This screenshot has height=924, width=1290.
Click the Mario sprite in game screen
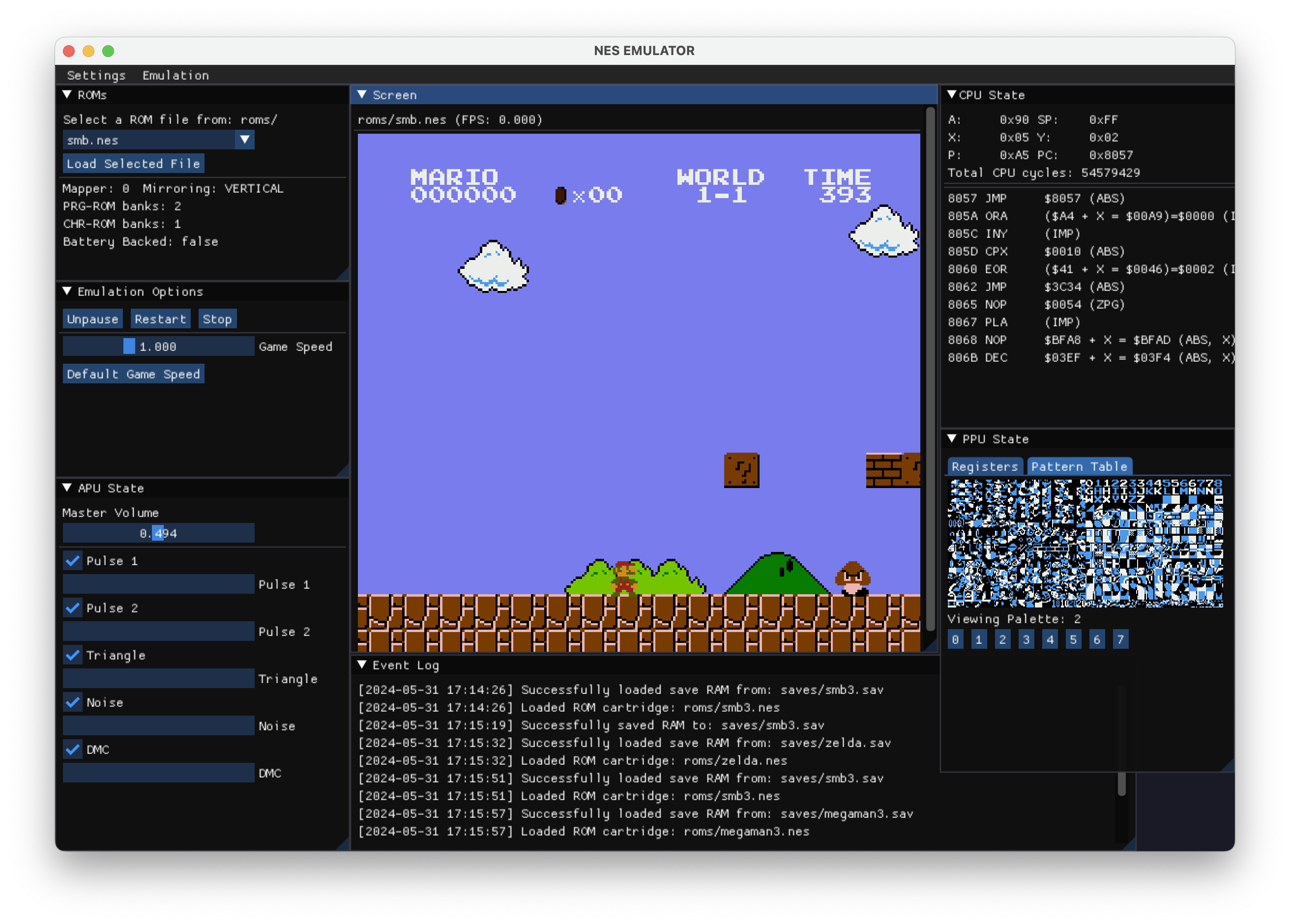(x=624, y=577)
